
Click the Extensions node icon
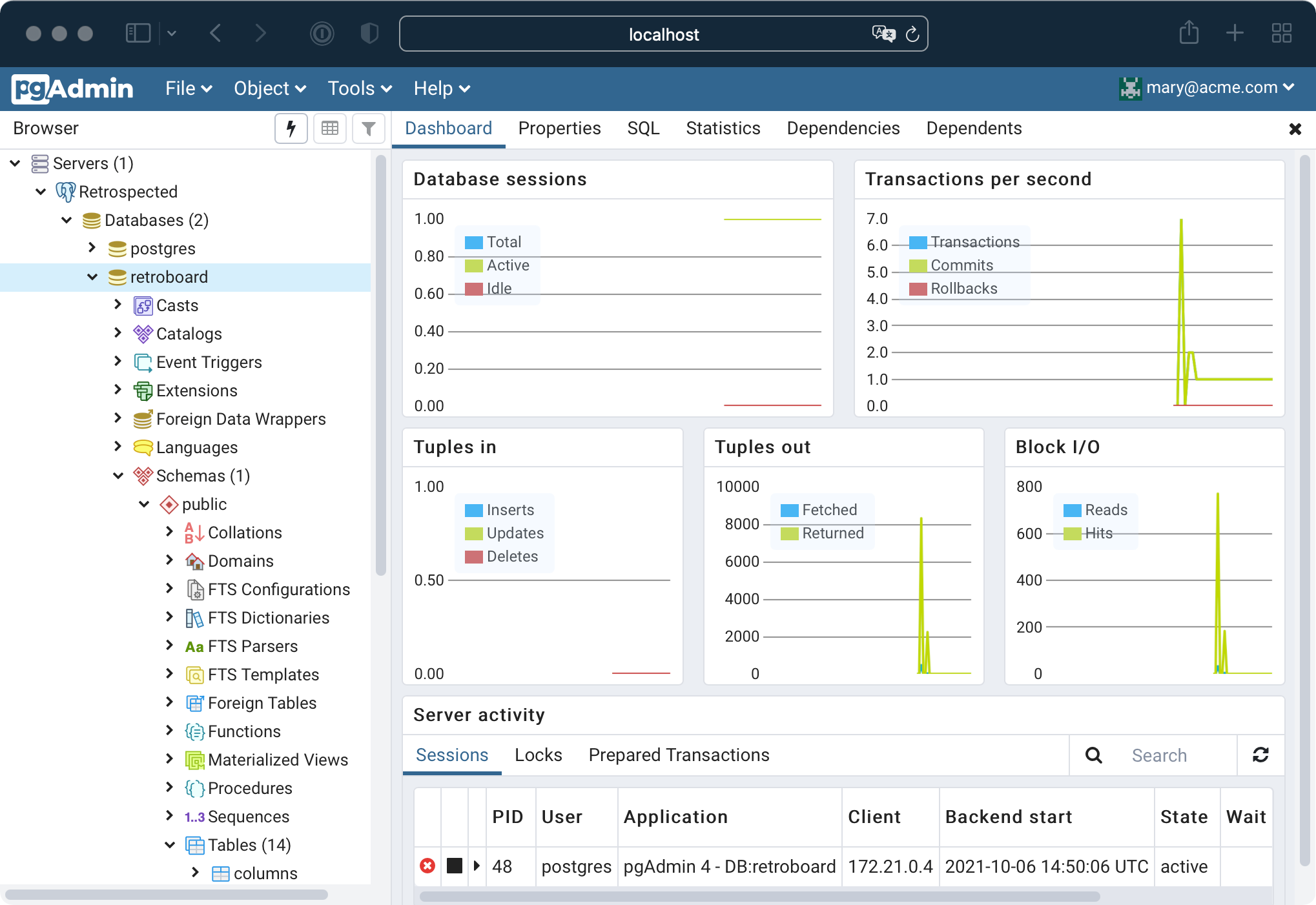pos(143,391)
